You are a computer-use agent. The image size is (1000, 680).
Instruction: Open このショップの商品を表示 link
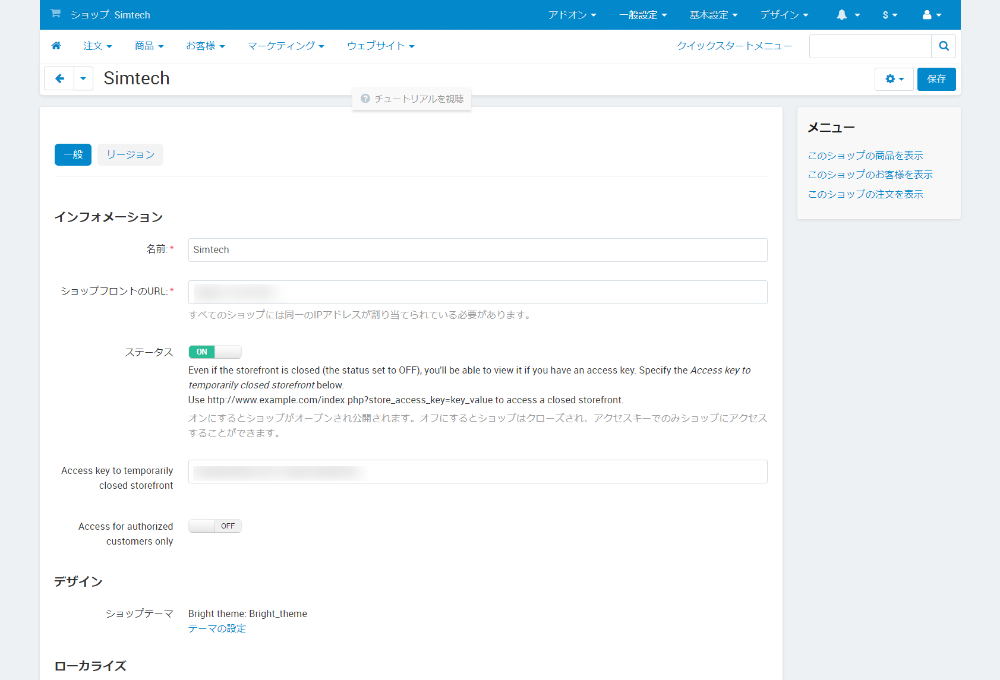pyautogui.click(x=865, y=156)
